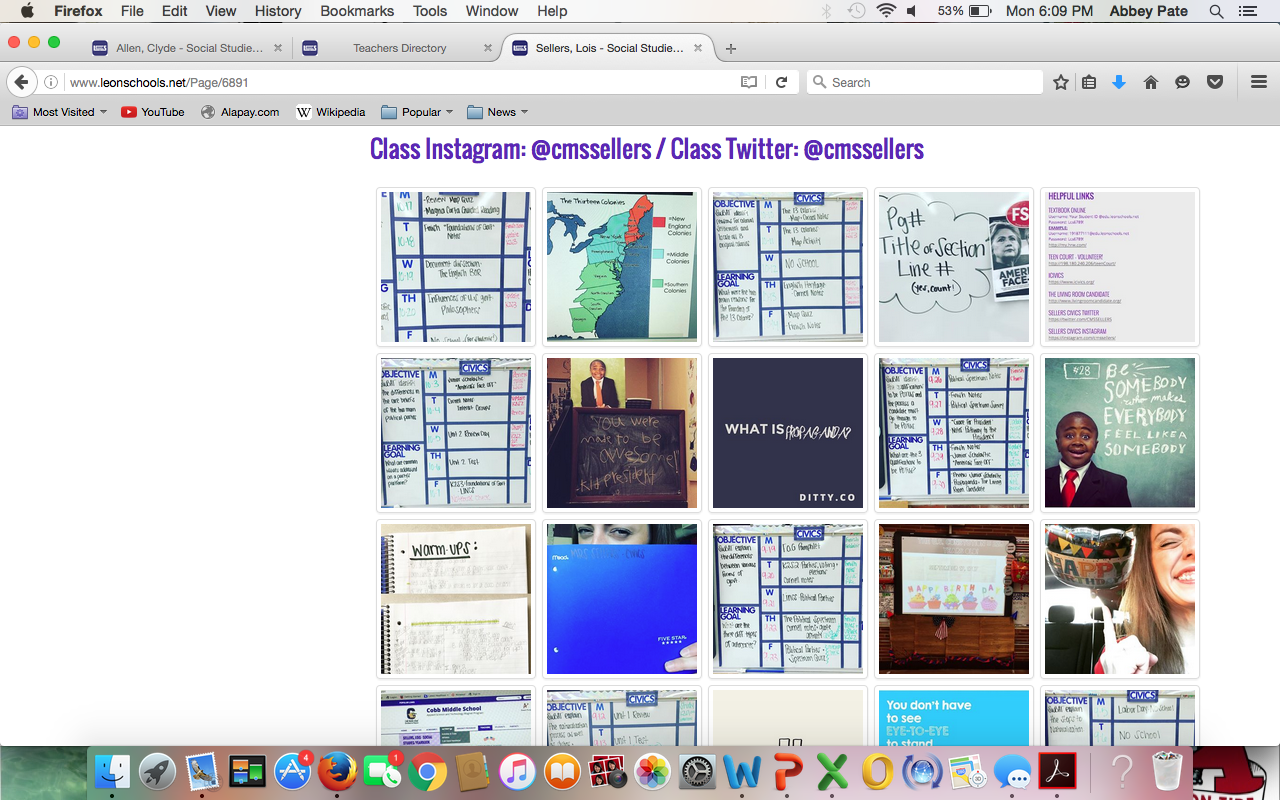Open Wikipedia bookmark

331,112
